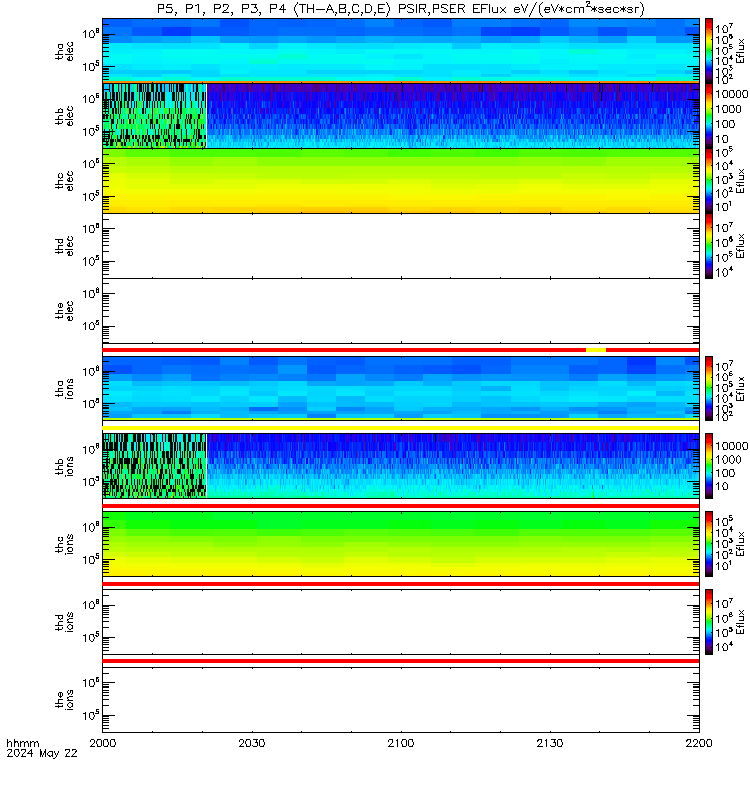750x800 pixels.
Task: Select the 'tha ions' panel label
Action: [64, 388]
